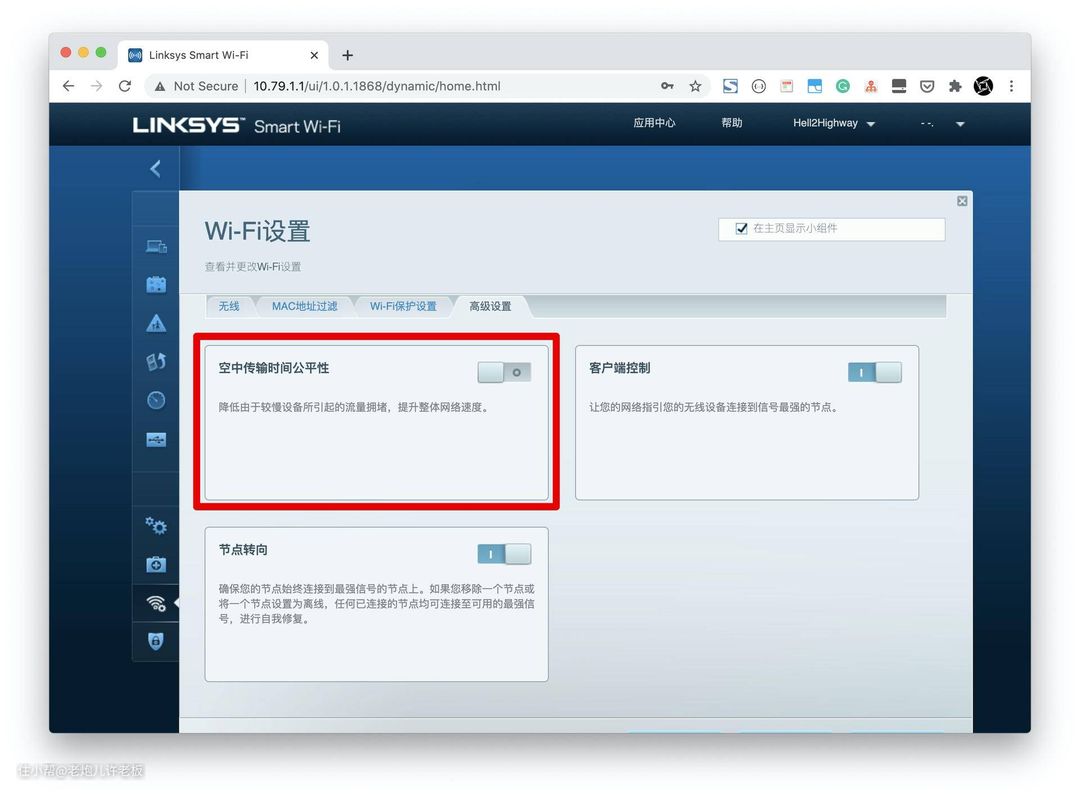Viewport: 1080px width, 798px height.
Task: Switch to the 无线 tab
Action: pyautogui.click(x=229, y=306)
